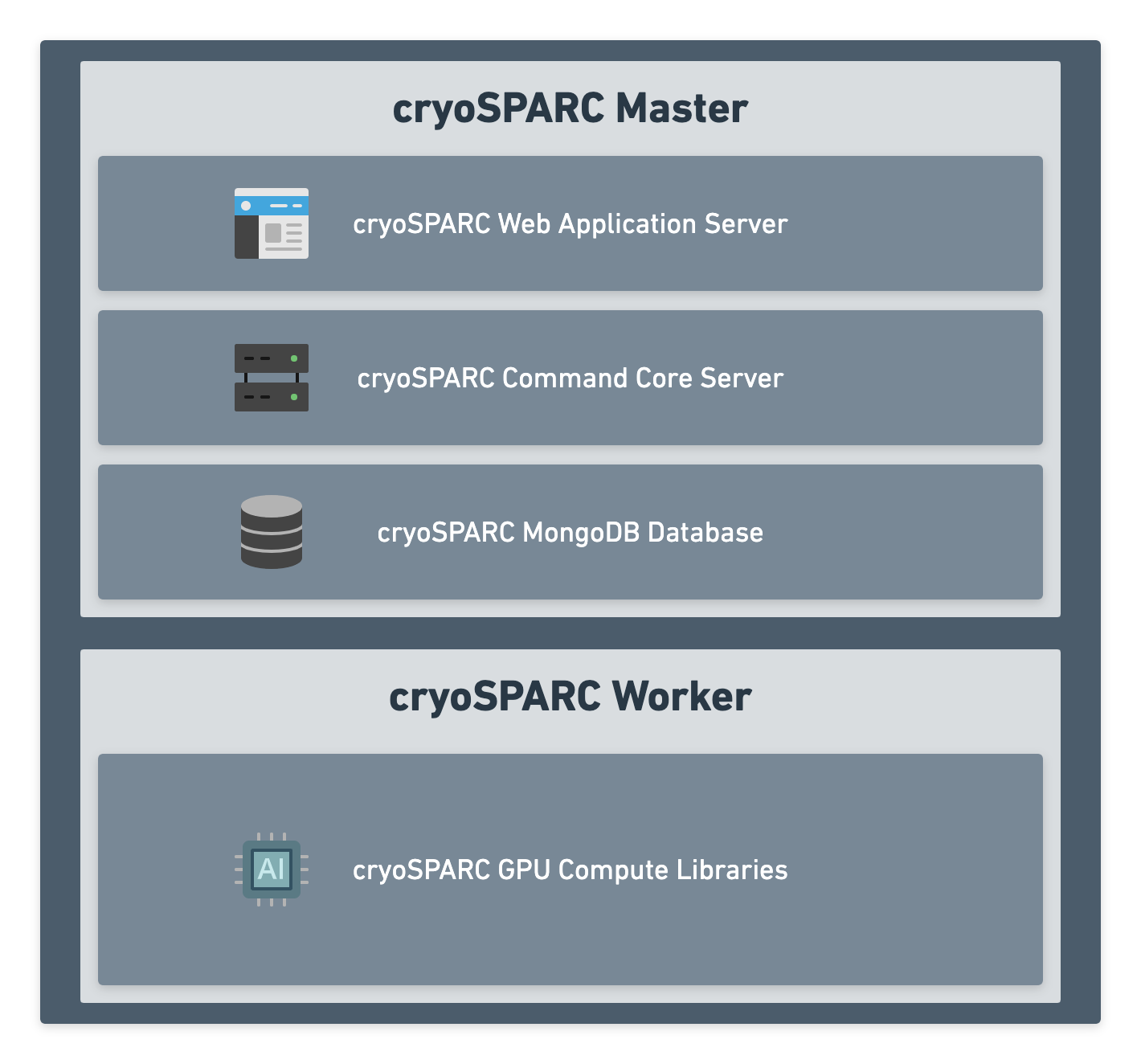Screen dimensions: 1141x1064
Task: Open the cryoSPARC Command Core Server panel
Action: tap(570, 378)
